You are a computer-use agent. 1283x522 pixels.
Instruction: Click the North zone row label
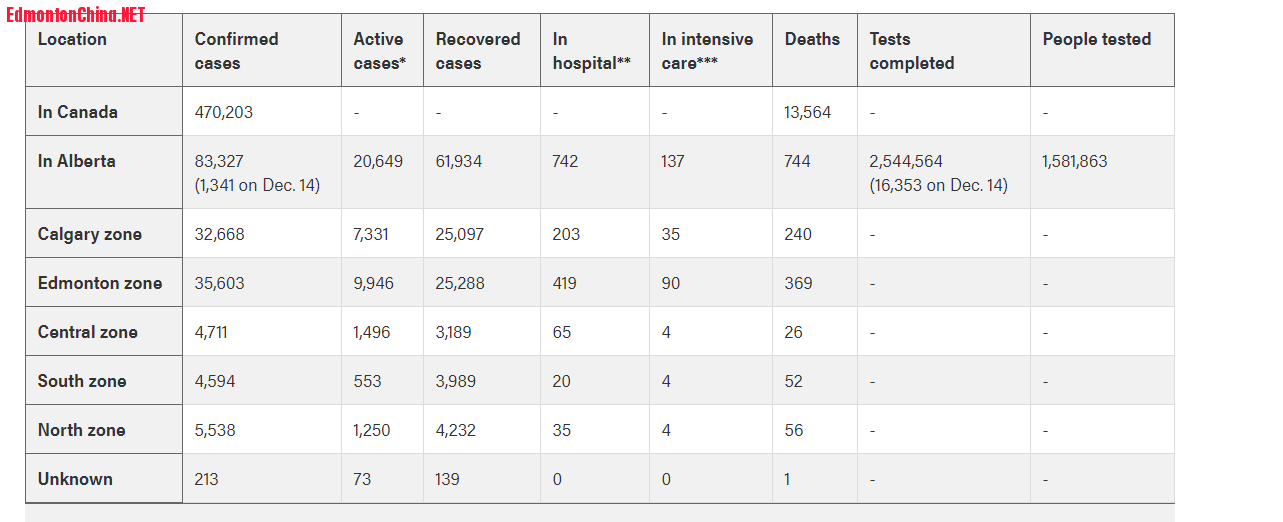click(82, 430)
